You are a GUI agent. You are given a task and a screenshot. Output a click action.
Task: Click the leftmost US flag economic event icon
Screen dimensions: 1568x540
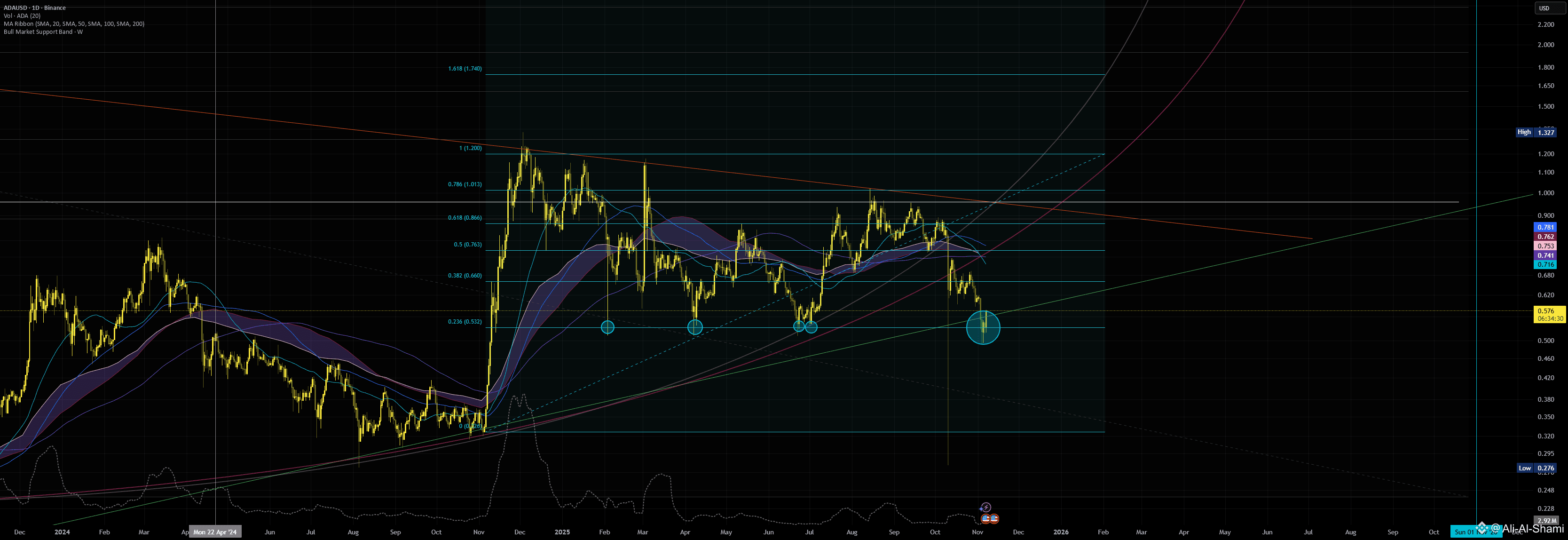click(985, 519)
